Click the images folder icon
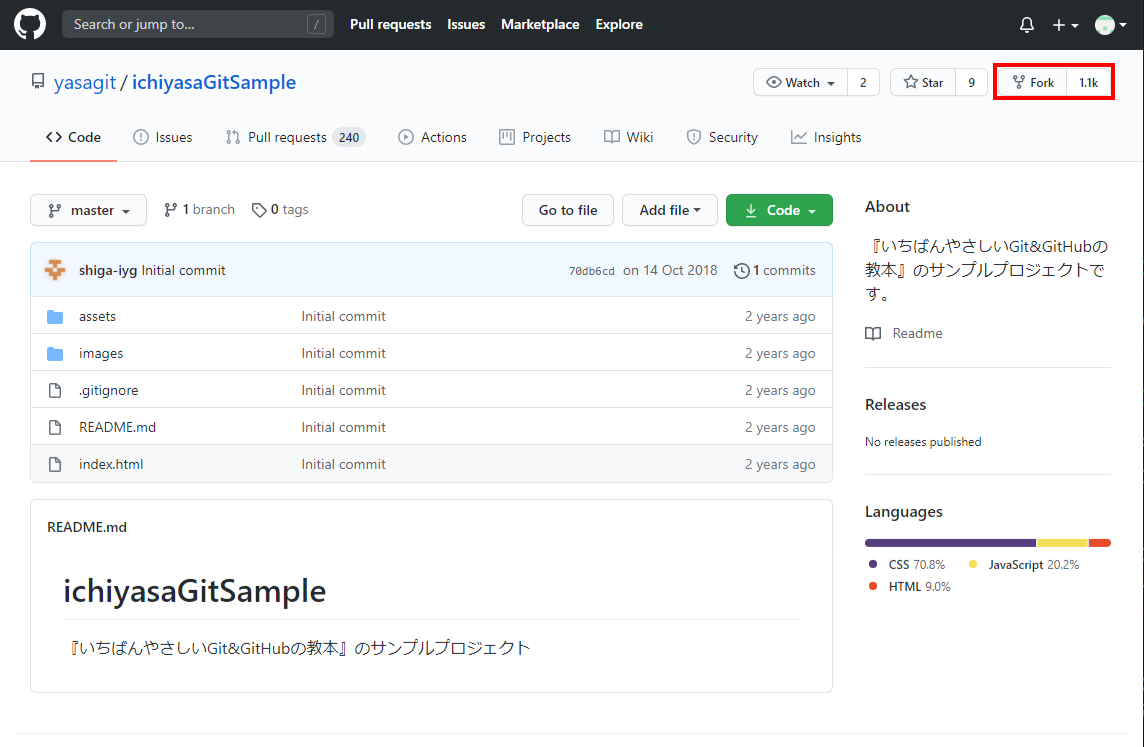Image resolution: width=1144 pixels, height=747 pixels. click(x=55, y=354)
